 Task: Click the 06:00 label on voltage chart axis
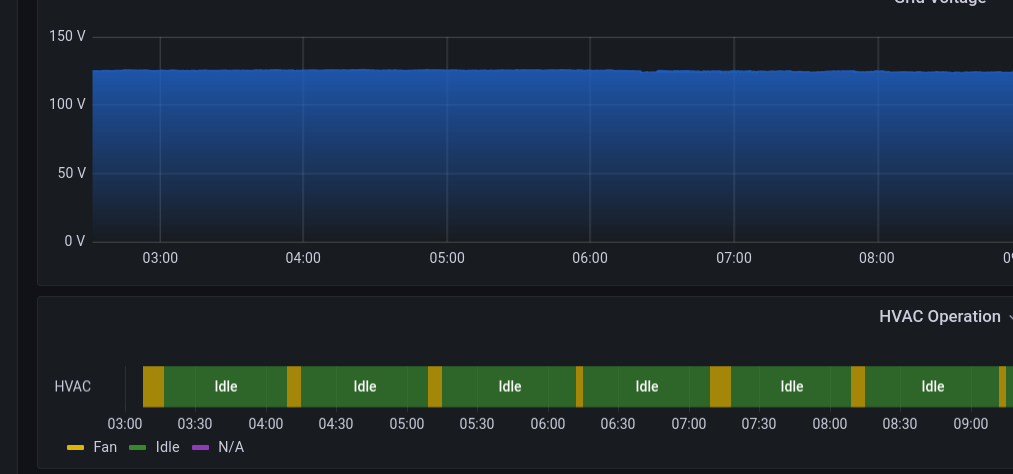coord(590,258)
